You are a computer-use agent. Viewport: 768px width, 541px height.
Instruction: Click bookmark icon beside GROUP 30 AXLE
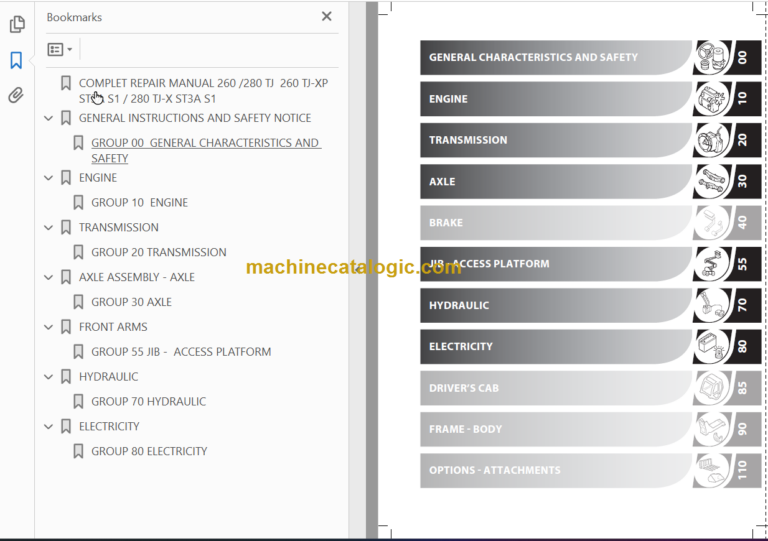[78, 302]
